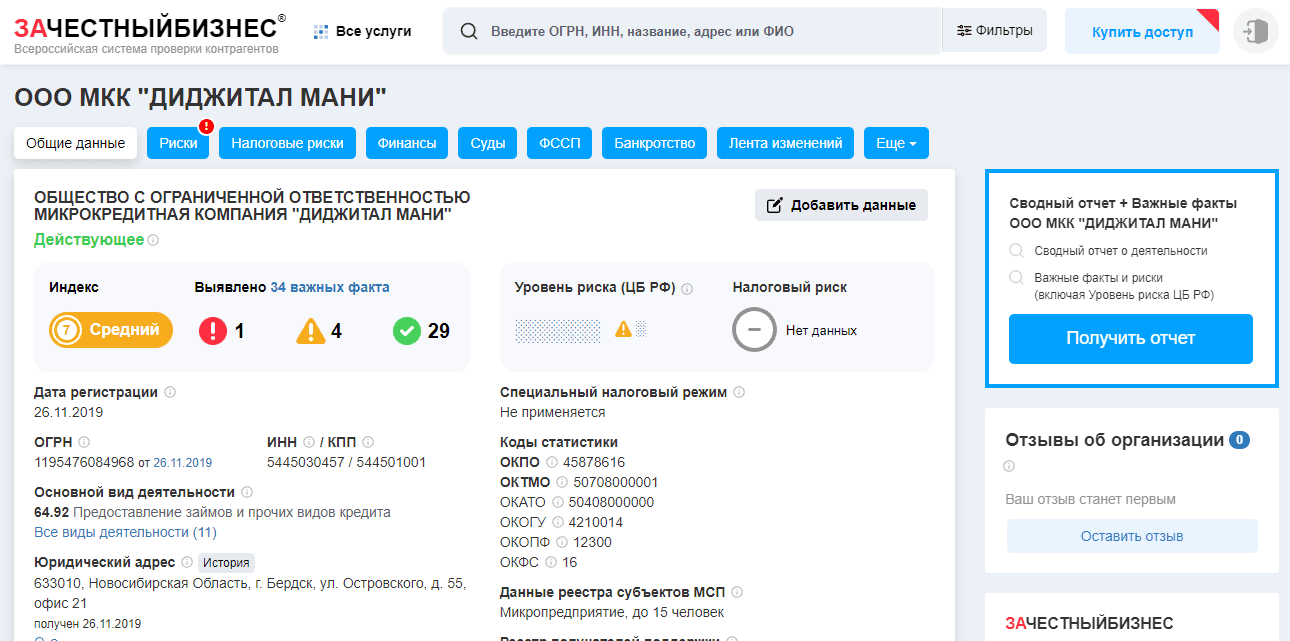
Task: Select Важные факты и риски option
Action: pyautogui.click(x=1016, y=277)
